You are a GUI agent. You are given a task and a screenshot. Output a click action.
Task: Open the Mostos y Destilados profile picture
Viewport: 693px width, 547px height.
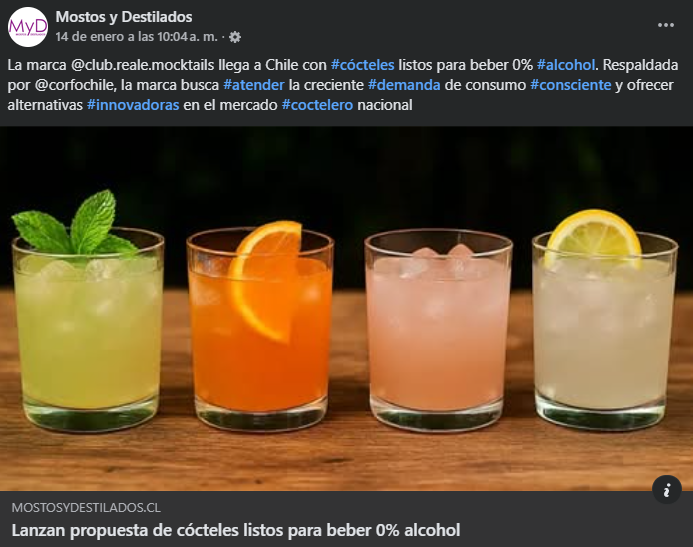(28, 27)
